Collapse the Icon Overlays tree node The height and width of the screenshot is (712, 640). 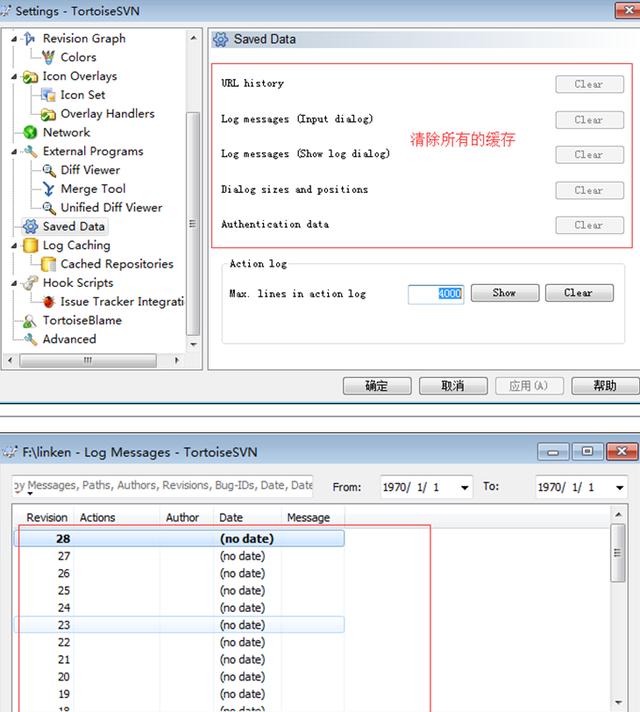point(14,77)
